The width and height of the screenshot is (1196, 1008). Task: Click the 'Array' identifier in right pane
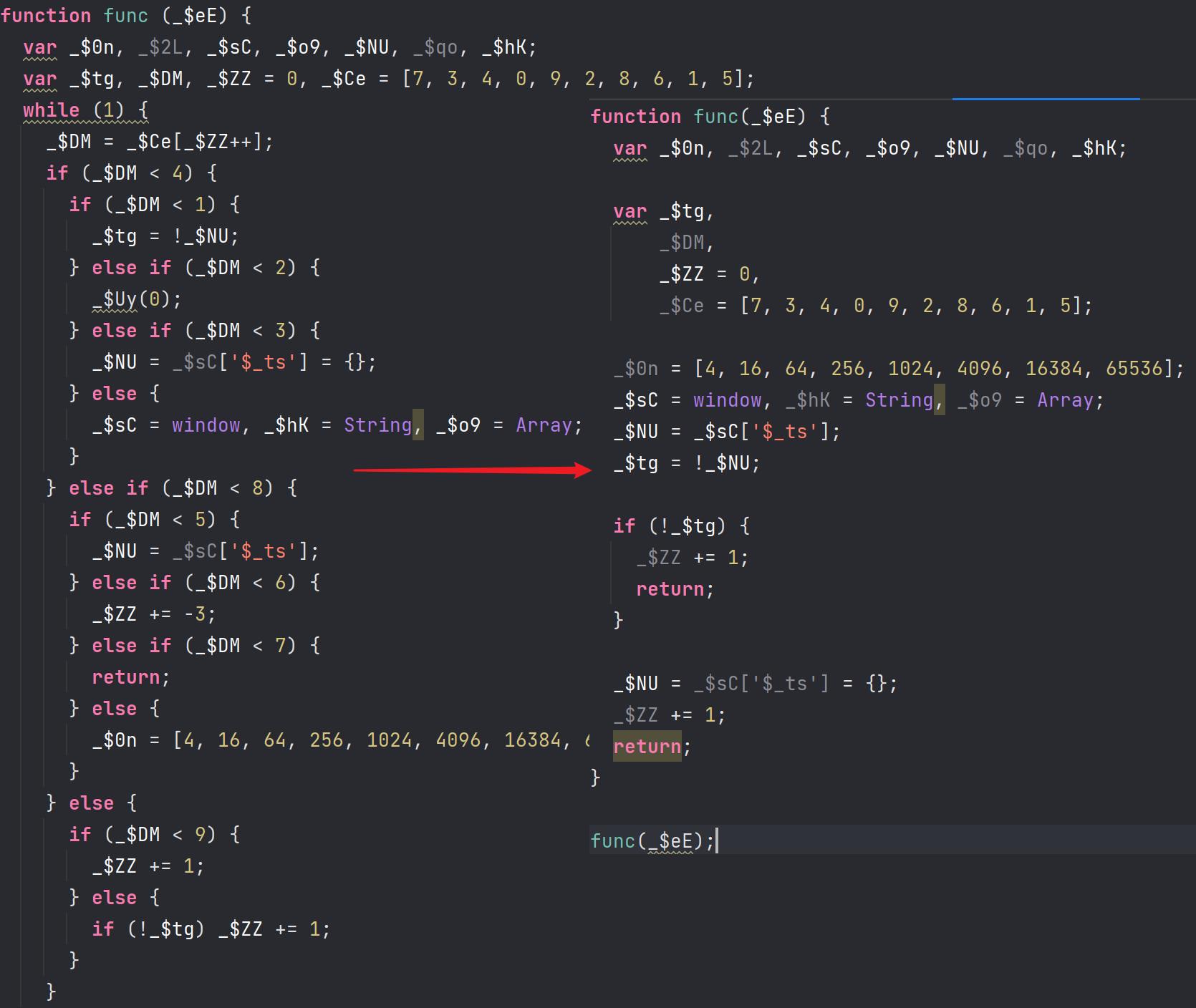(x=1066, y=400)
